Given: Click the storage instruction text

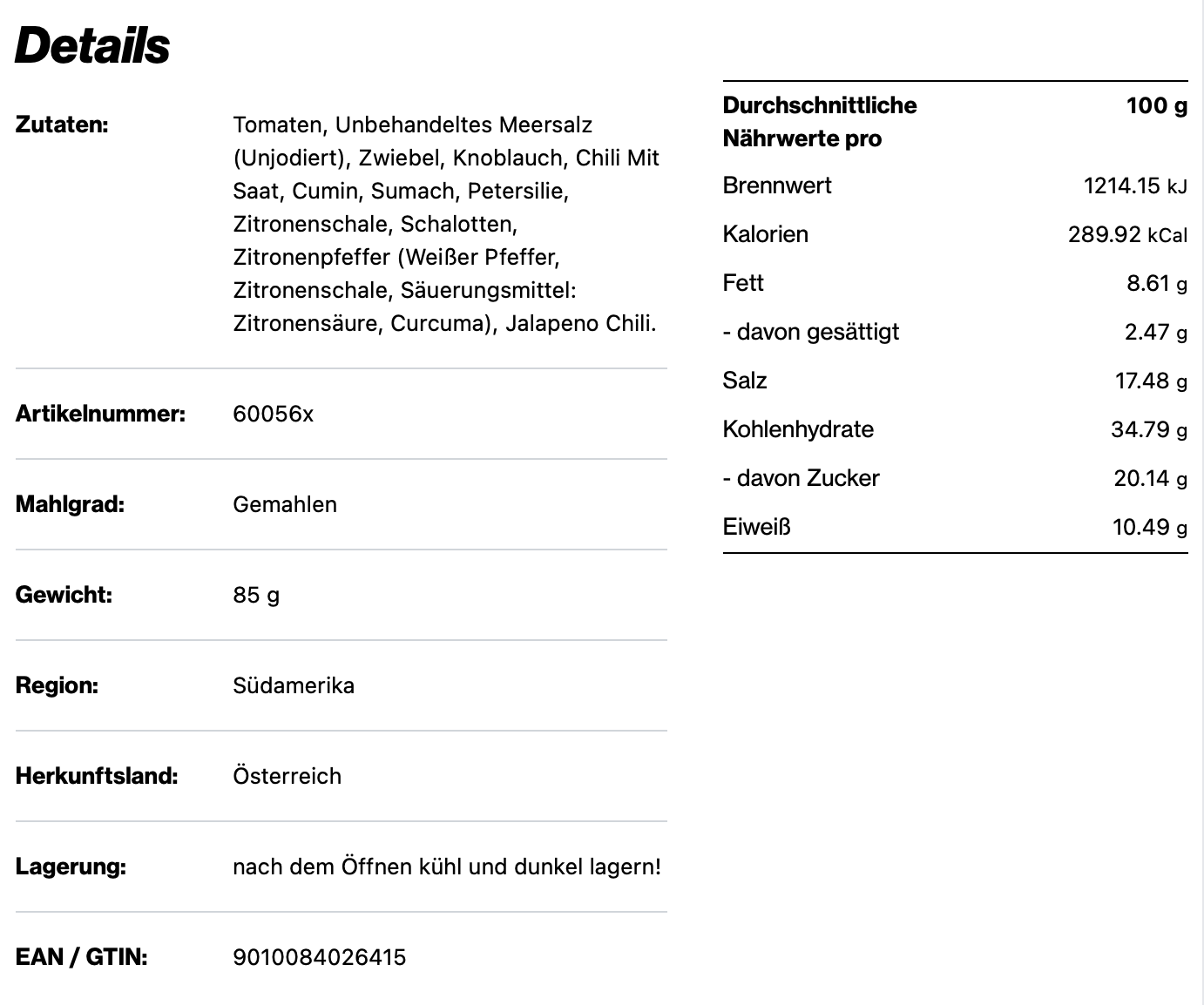Looking at the screenshot, I should 447,867.
